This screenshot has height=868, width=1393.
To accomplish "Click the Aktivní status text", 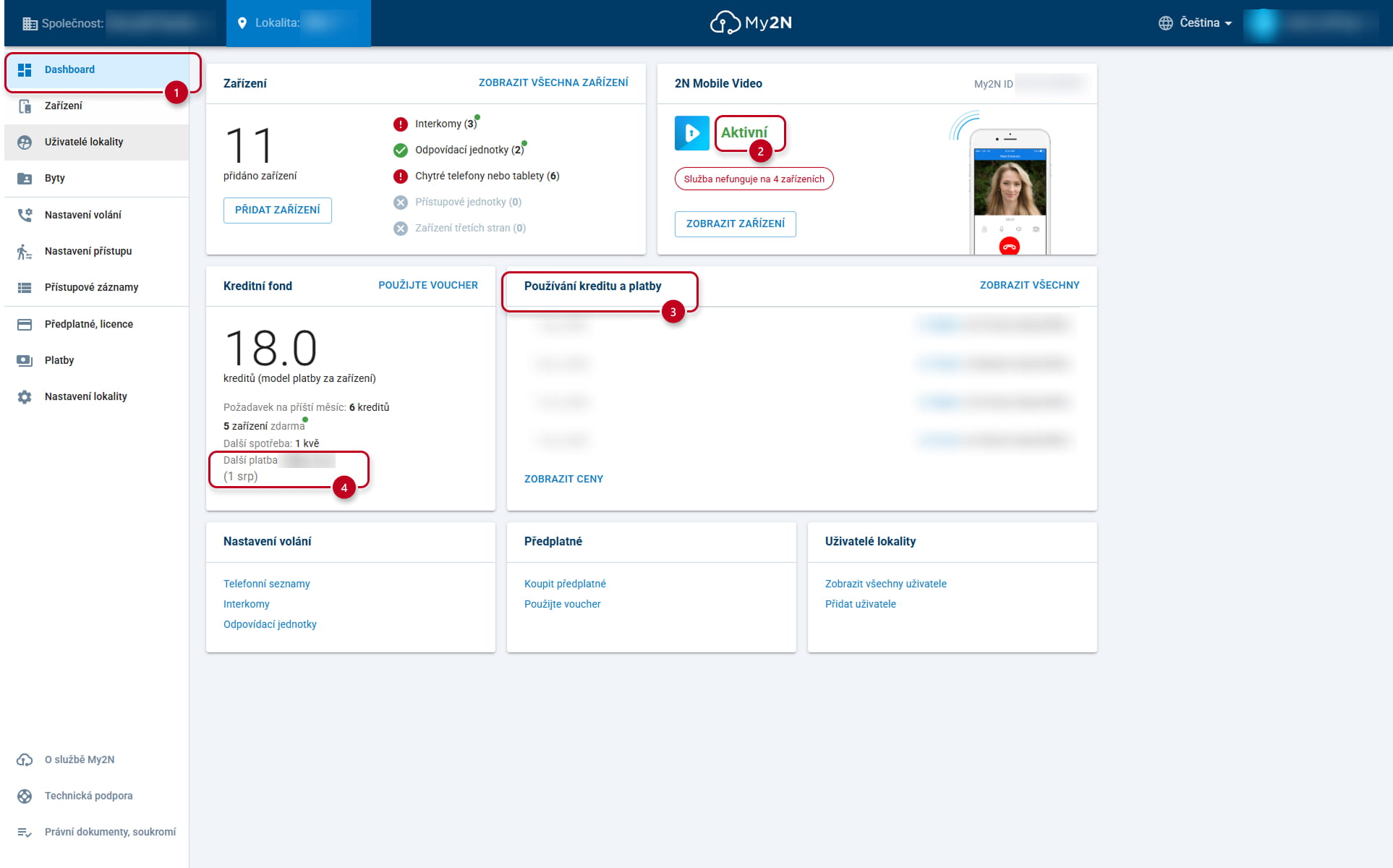I will click(744, 132).
